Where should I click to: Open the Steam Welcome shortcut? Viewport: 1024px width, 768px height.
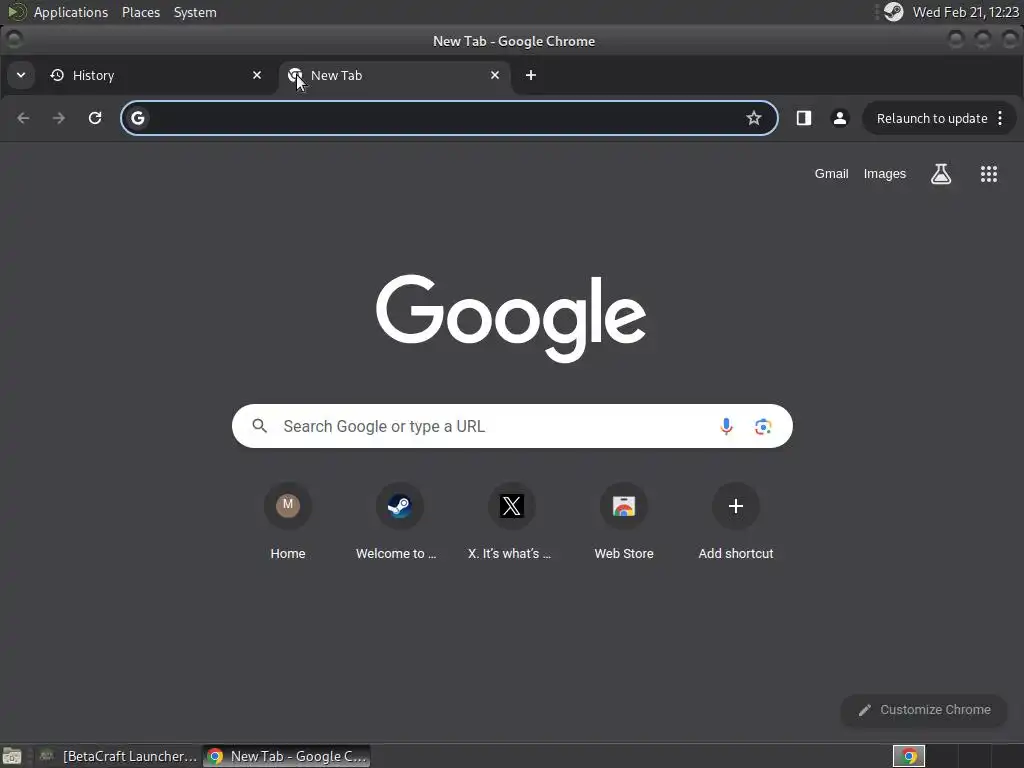(399, 522)
